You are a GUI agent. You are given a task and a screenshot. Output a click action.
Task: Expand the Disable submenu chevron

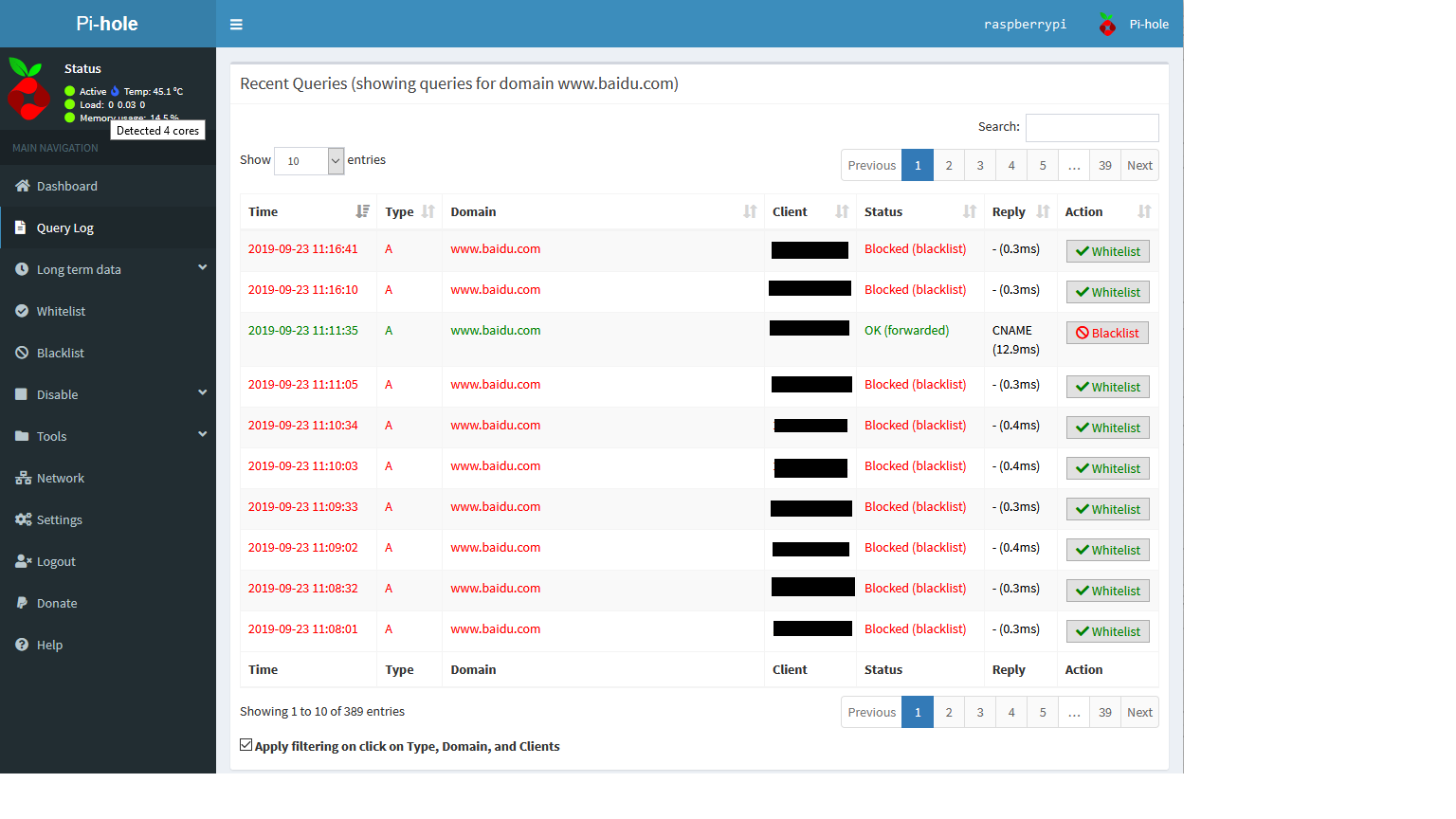pyautogui.click(x=202, y=392)
